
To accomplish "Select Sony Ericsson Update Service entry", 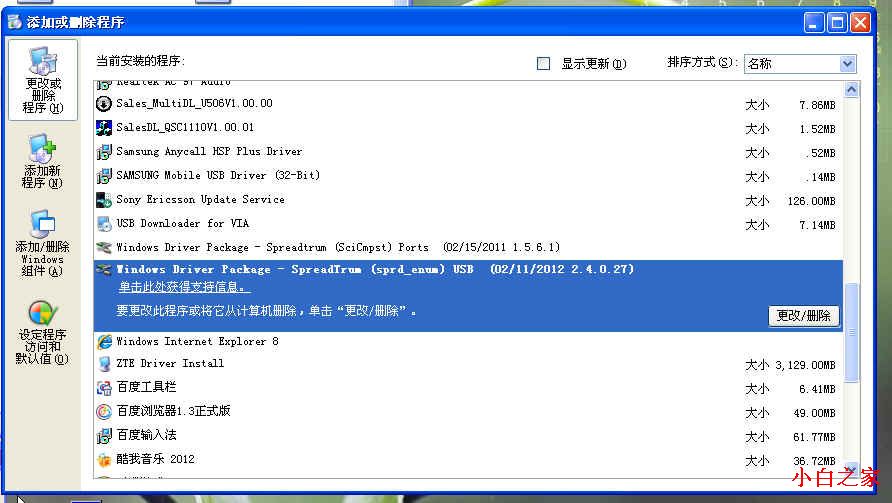I will tap(468, 200).
